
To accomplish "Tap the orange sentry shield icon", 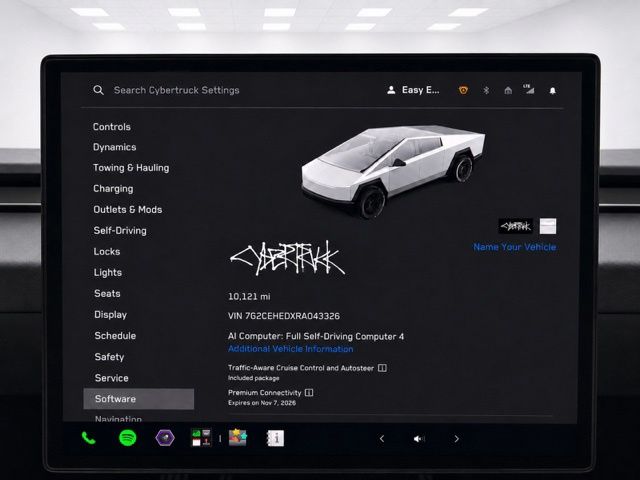I will tap(463, 90).
